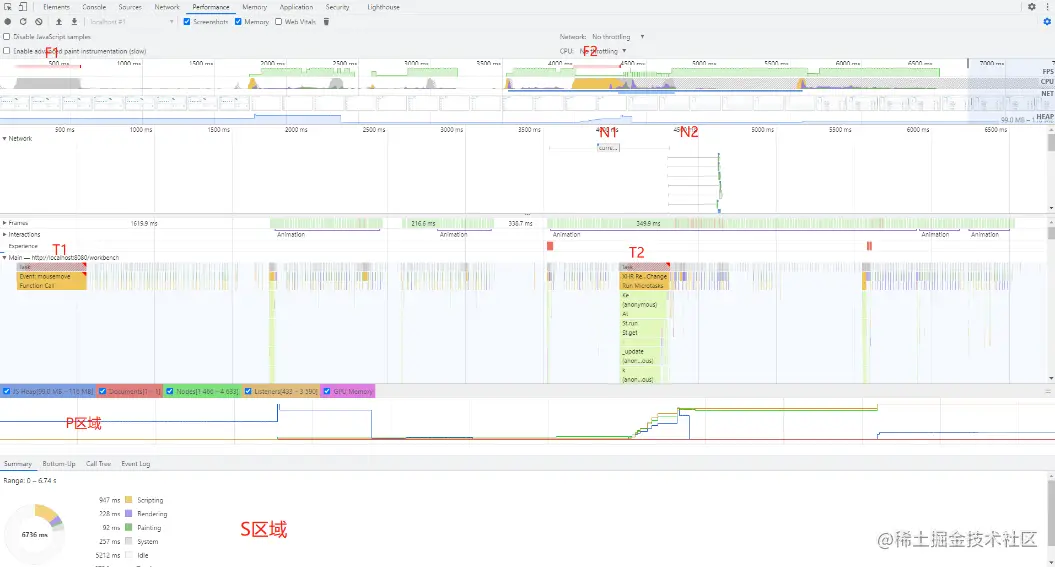Viewport: 1055px width, 567px height.
Task: Click the 1619.9 ms frame
Action: point(144,223)
